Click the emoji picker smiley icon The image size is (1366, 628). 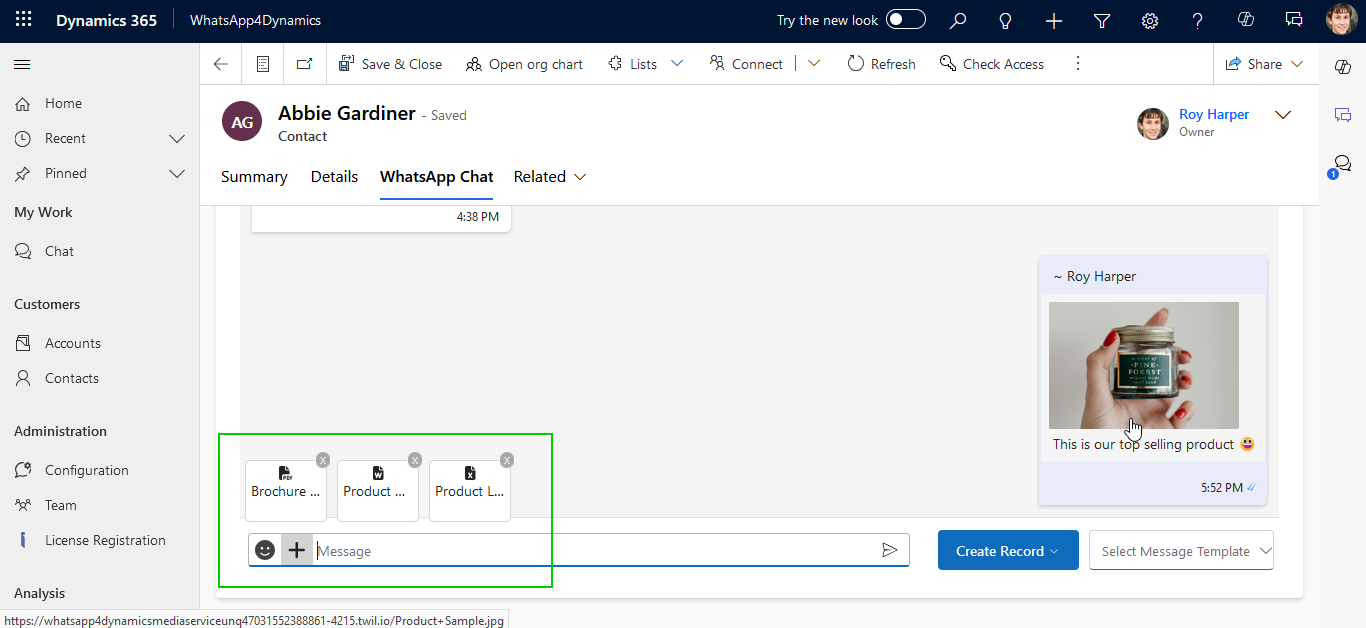pos(265,550)
